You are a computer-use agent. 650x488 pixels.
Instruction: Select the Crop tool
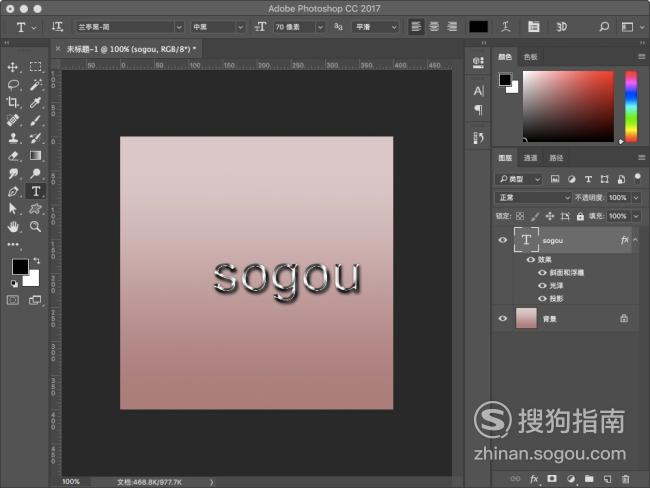[x=12, y=102]
